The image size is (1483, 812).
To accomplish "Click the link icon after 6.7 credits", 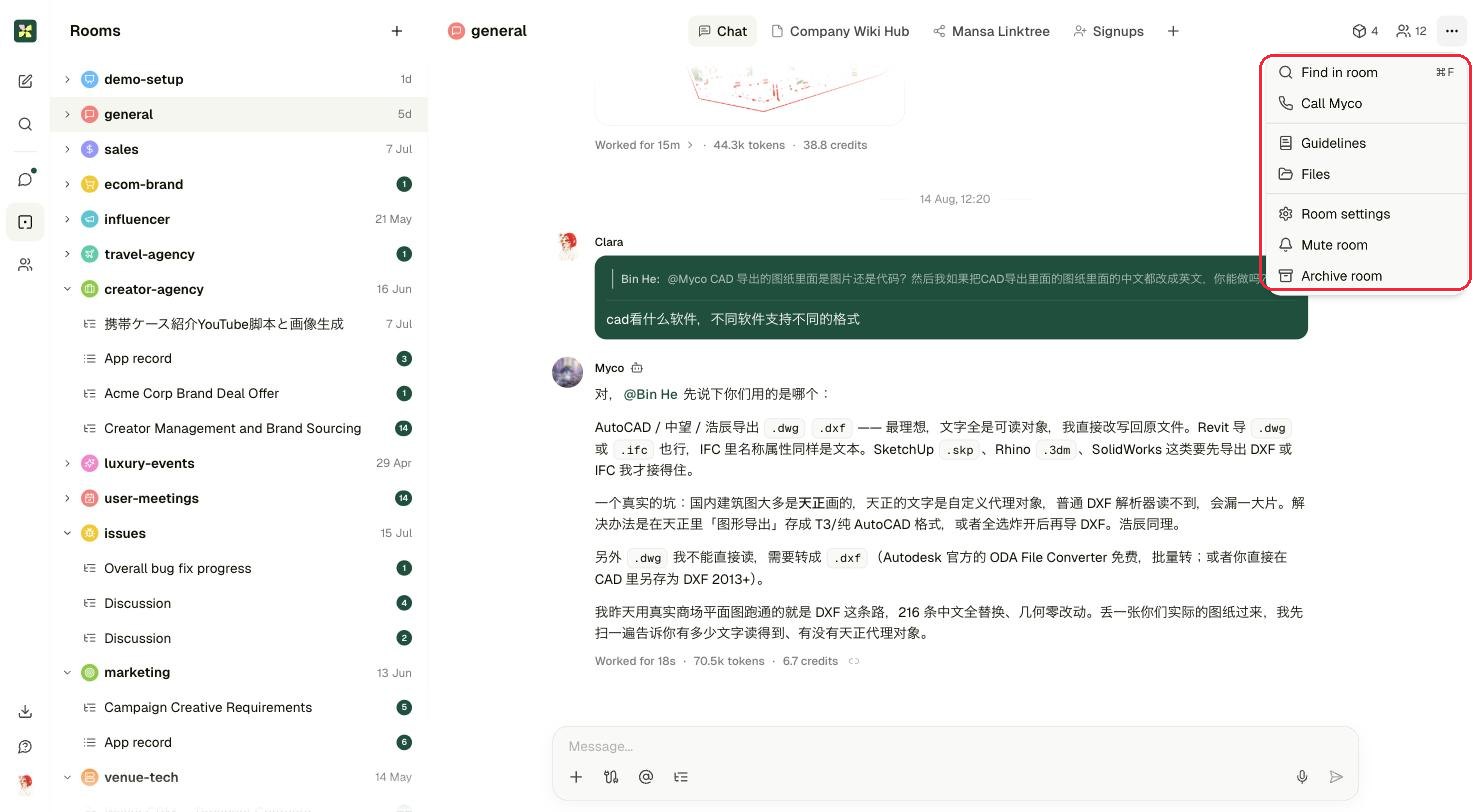I will pyautogui.click(x=854, y=661).
